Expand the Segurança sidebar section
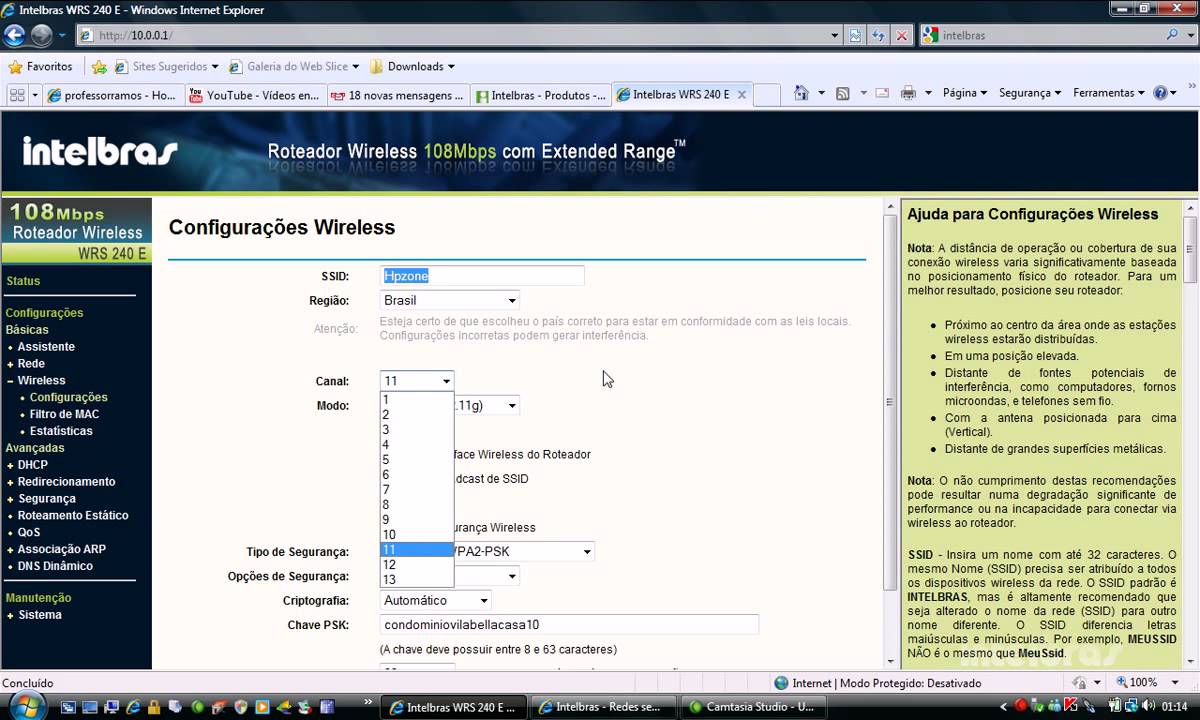 [46, 499]
